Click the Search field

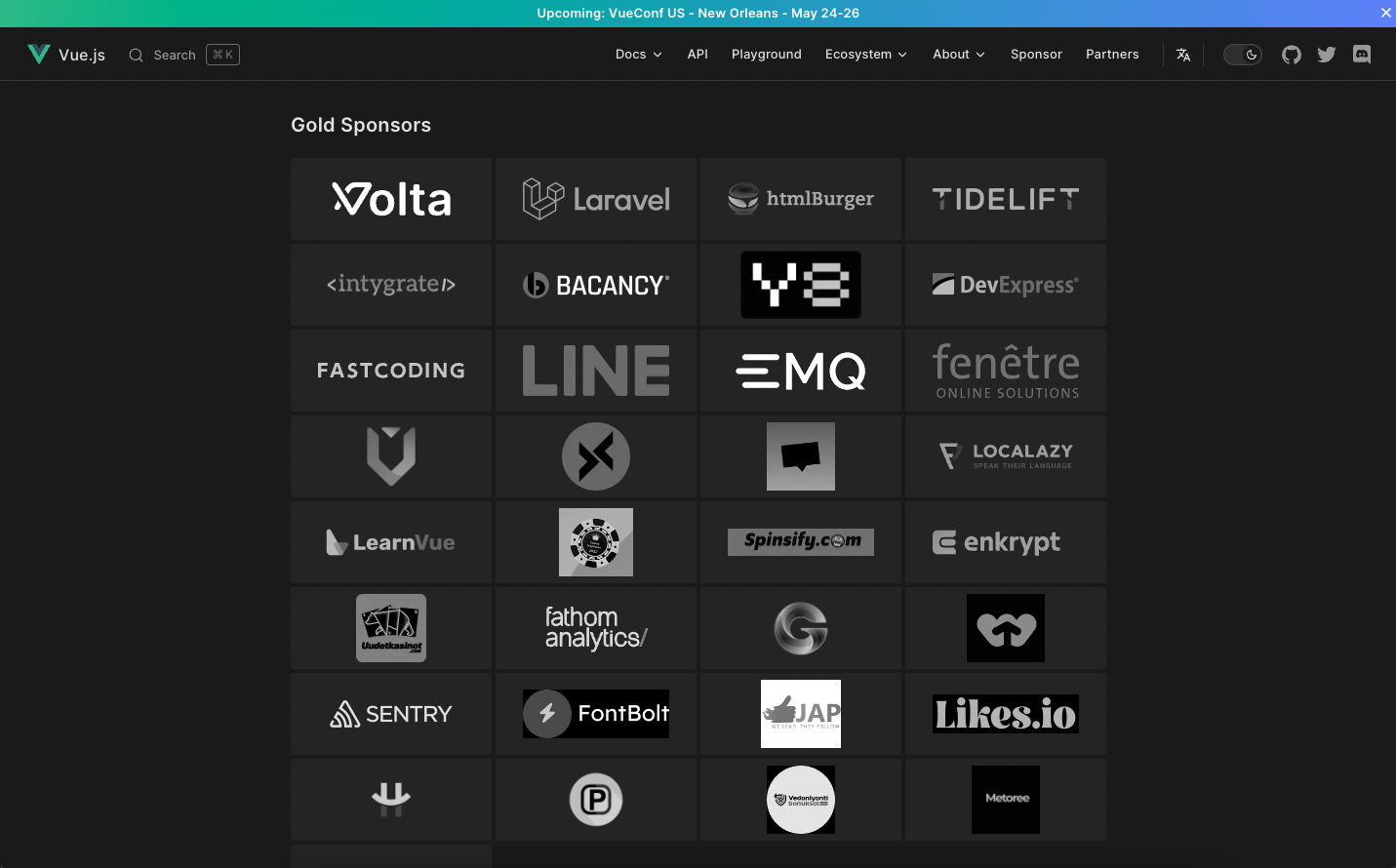tap(184, 55)
